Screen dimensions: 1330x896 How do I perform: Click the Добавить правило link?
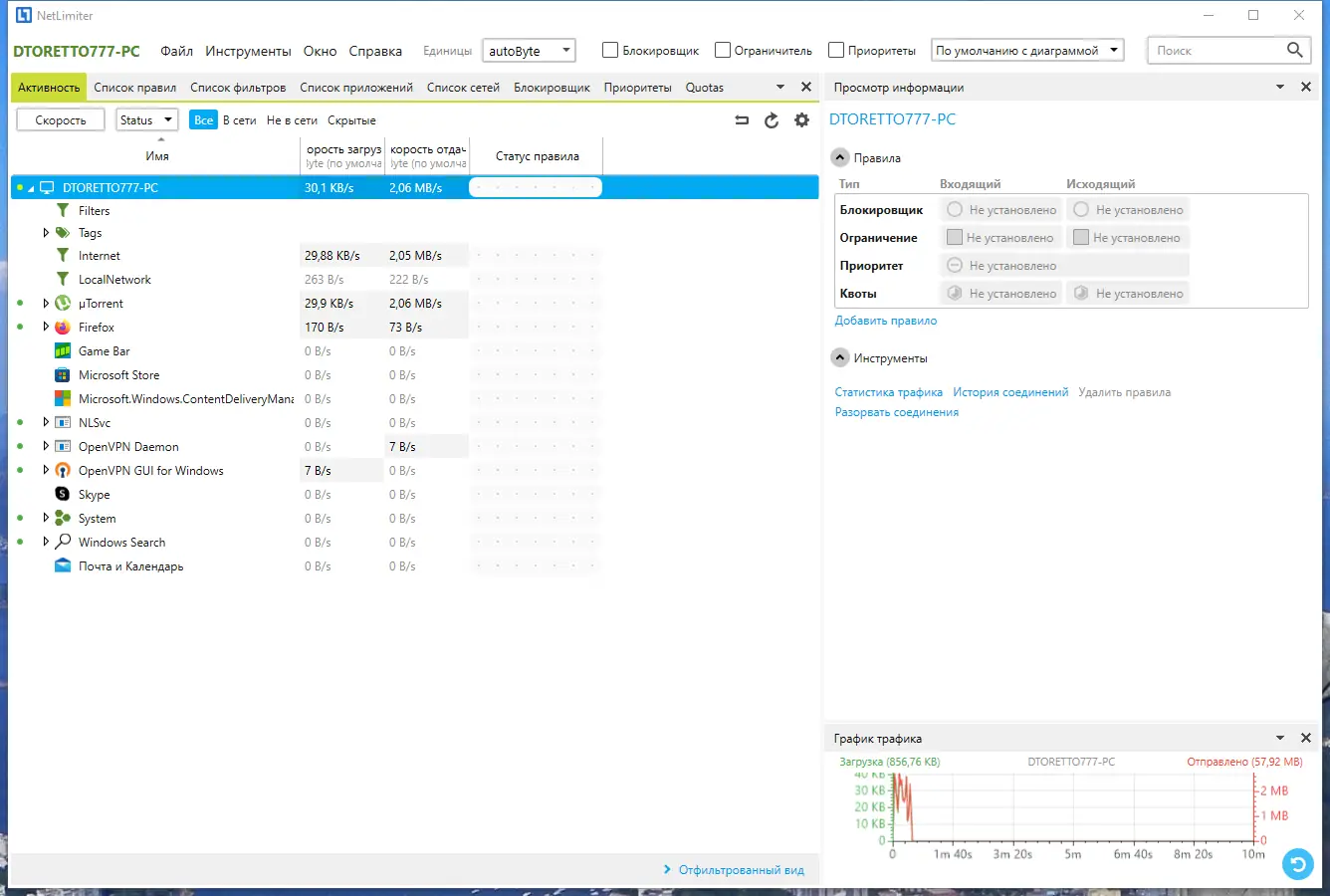(x=886, y=320)
